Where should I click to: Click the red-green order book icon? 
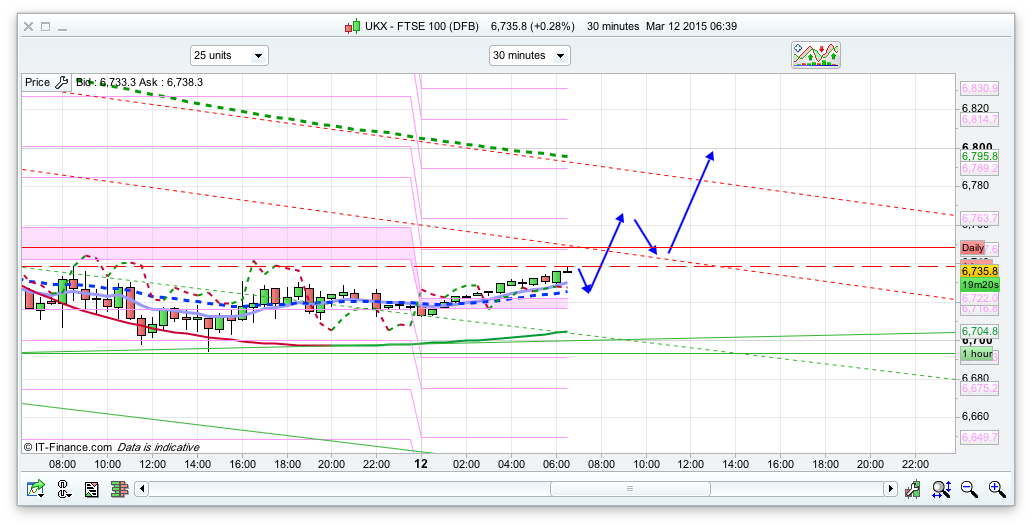[118, 489]
